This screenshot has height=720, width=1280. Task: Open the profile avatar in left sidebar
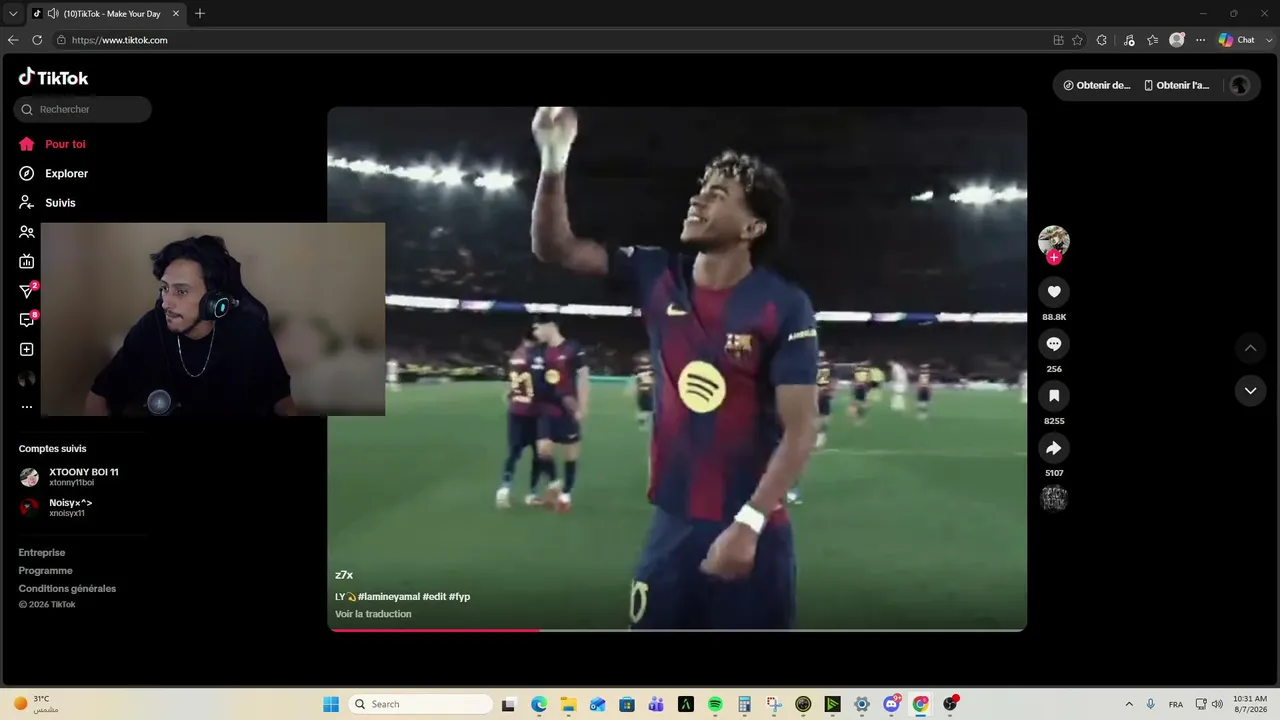[x=27, y=379]
